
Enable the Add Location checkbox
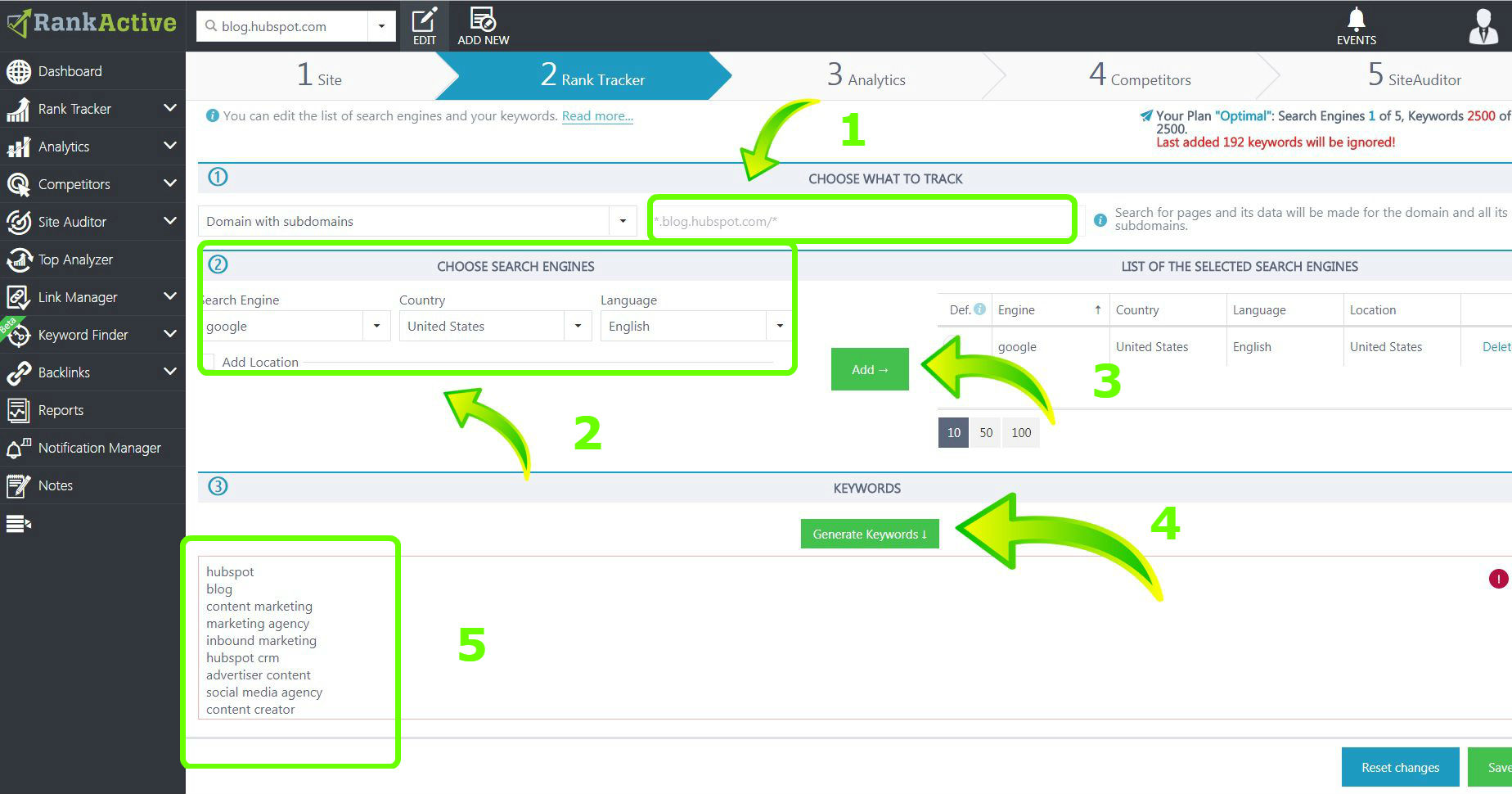(208, 362)
